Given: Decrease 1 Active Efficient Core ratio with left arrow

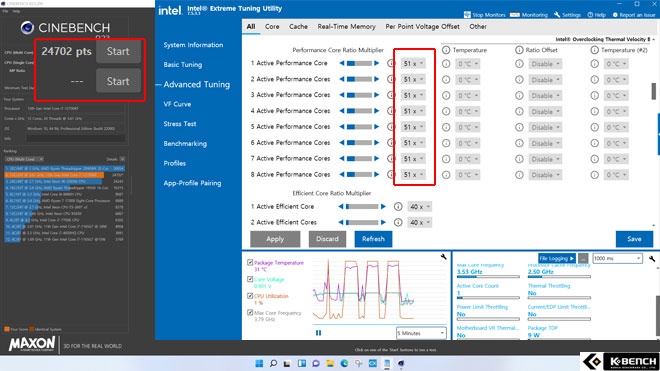Looking at the screenshot, I should point(341,206).
